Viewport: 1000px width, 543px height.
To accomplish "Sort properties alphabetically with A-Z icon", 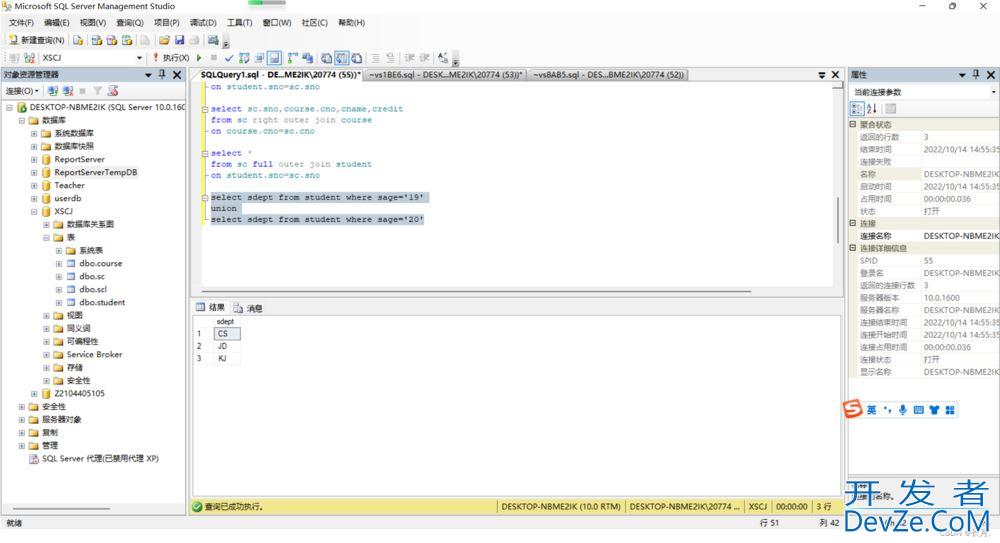I will click(872, 108).
